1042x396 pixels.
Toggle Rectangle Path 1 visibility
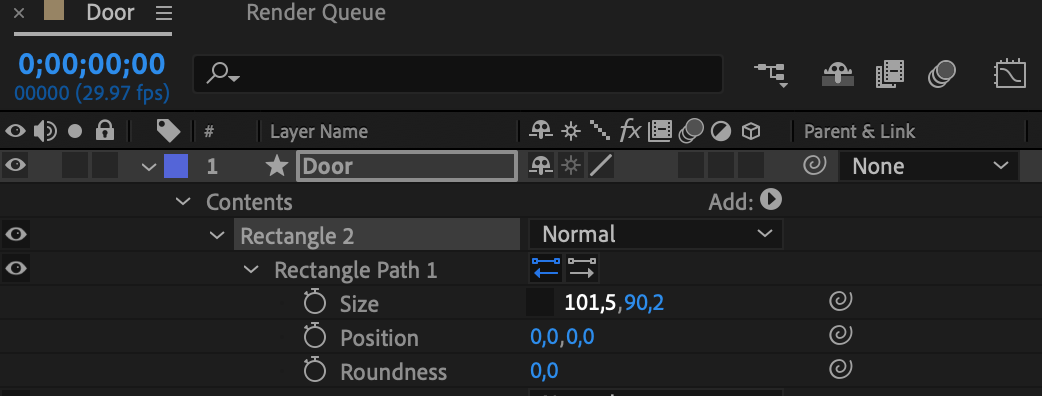(x=15, y=268)
